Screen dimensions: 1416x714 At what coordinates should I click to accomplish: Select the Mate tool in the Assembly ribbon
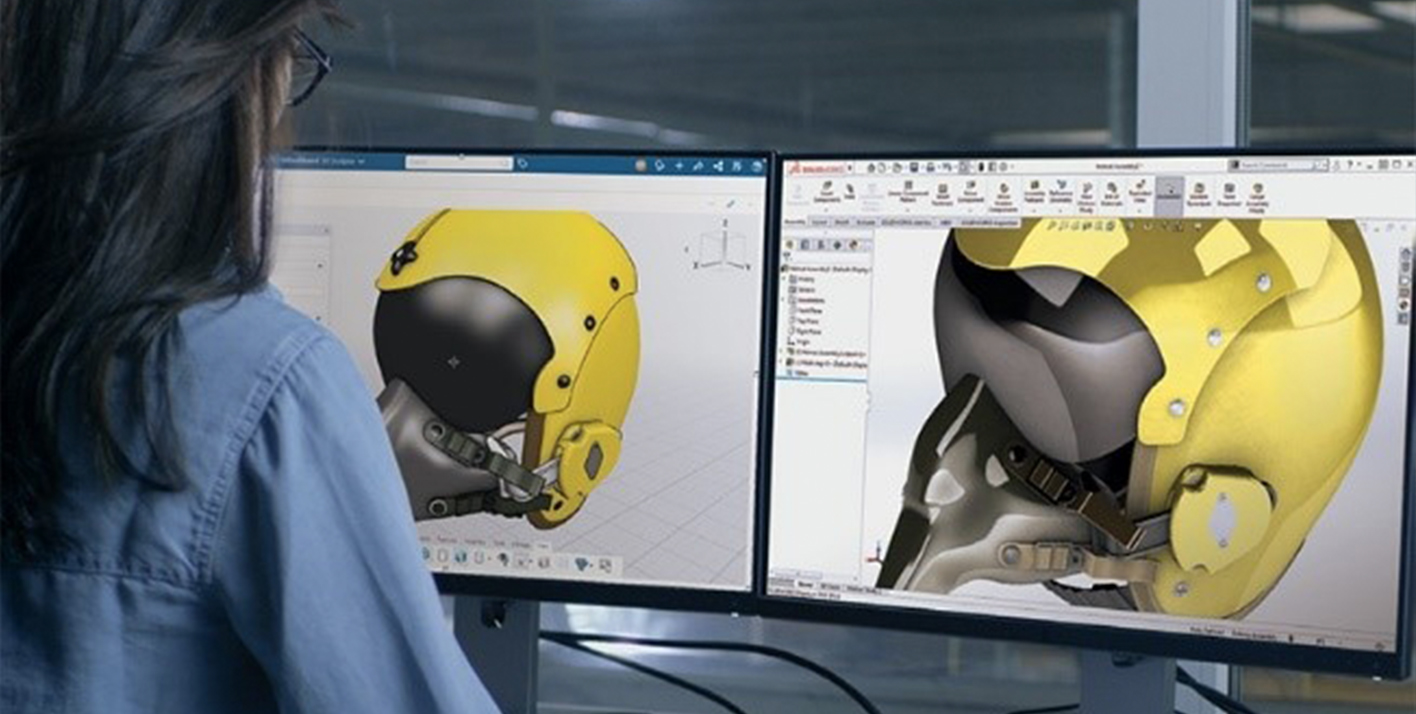pos(851,190)
